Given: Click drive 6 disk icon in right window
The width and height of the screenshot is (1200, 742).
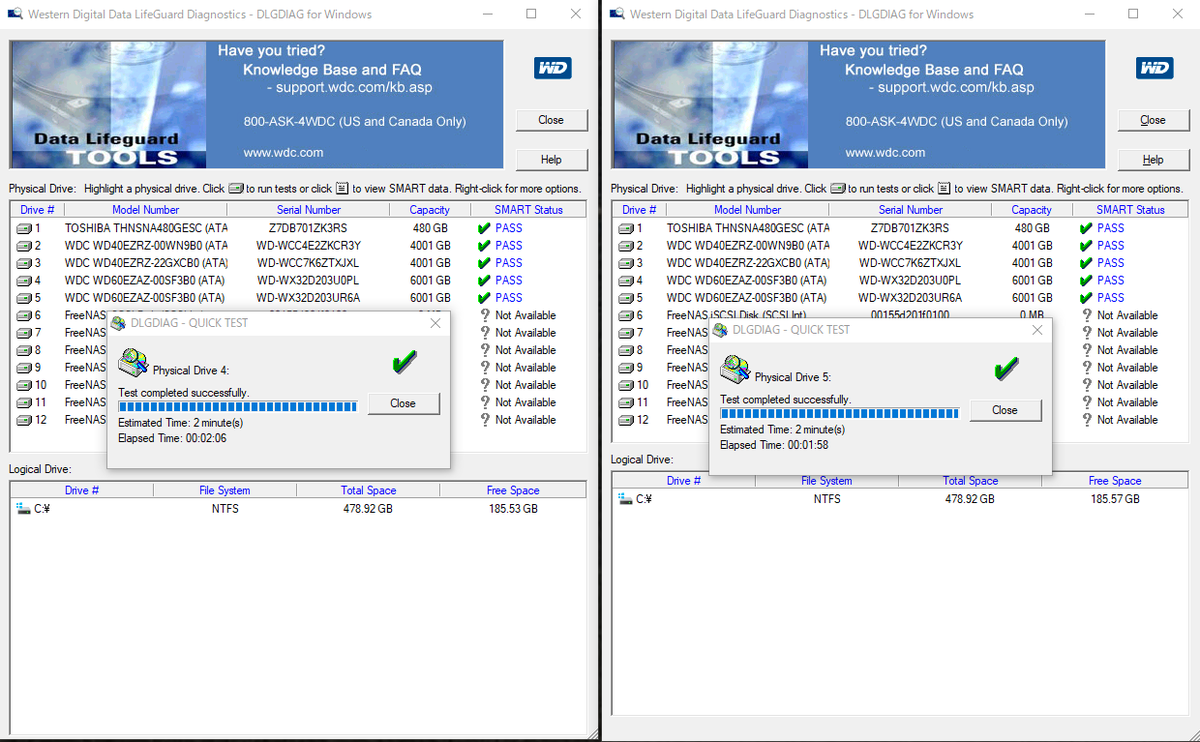Looking at the screenshot, I should (x=626, y=315).
